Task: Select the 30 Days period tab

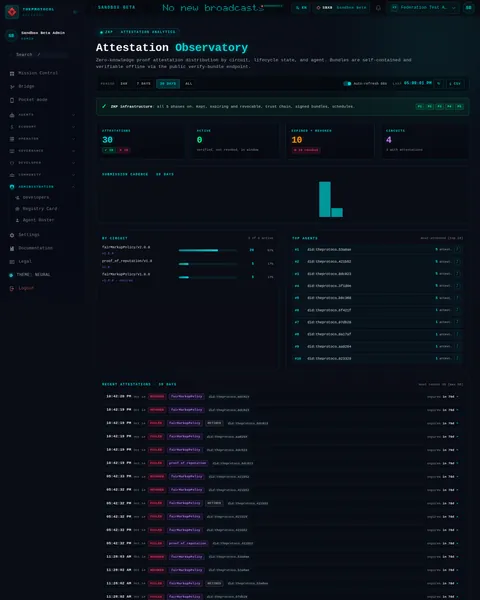Action: point(168,83)
